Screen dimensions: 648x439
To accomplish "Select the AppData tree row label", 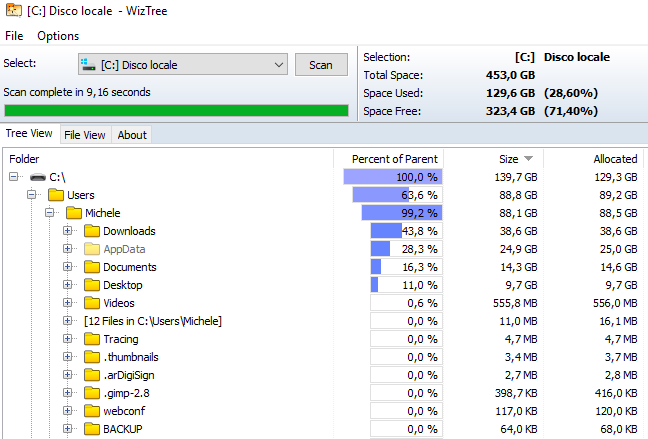I will coord(124,249).
